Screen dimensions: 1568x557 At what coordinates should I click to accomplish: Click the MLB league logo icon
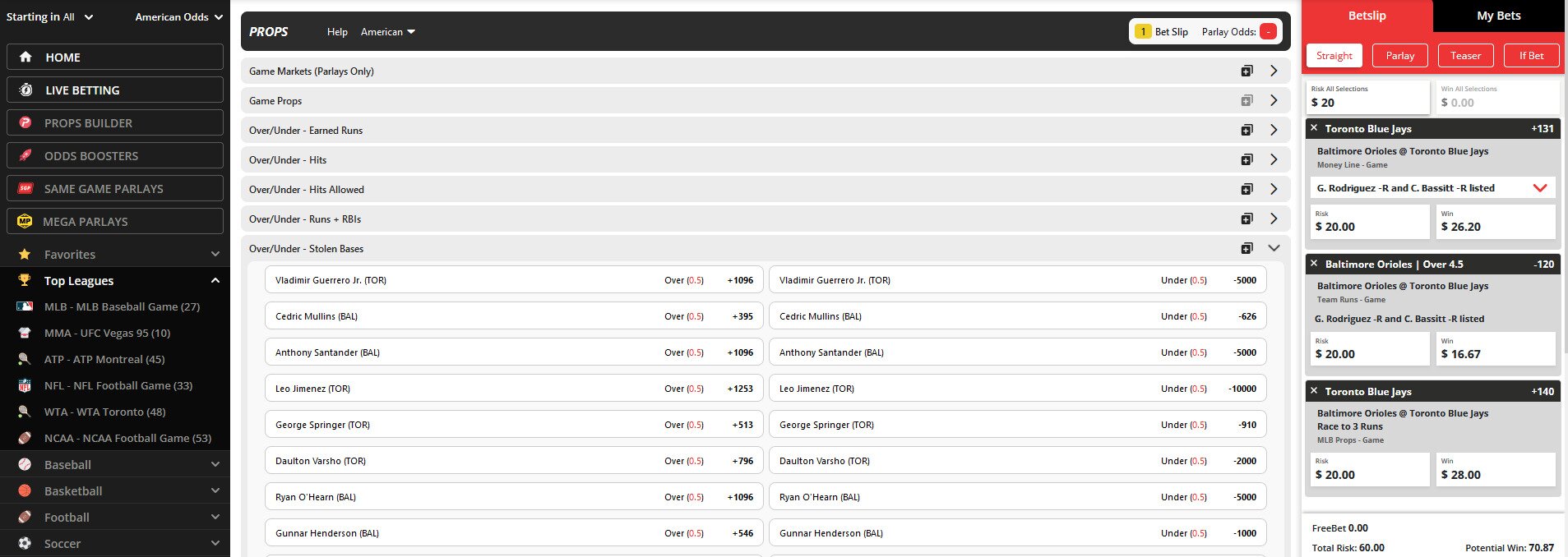click(25, 307)
